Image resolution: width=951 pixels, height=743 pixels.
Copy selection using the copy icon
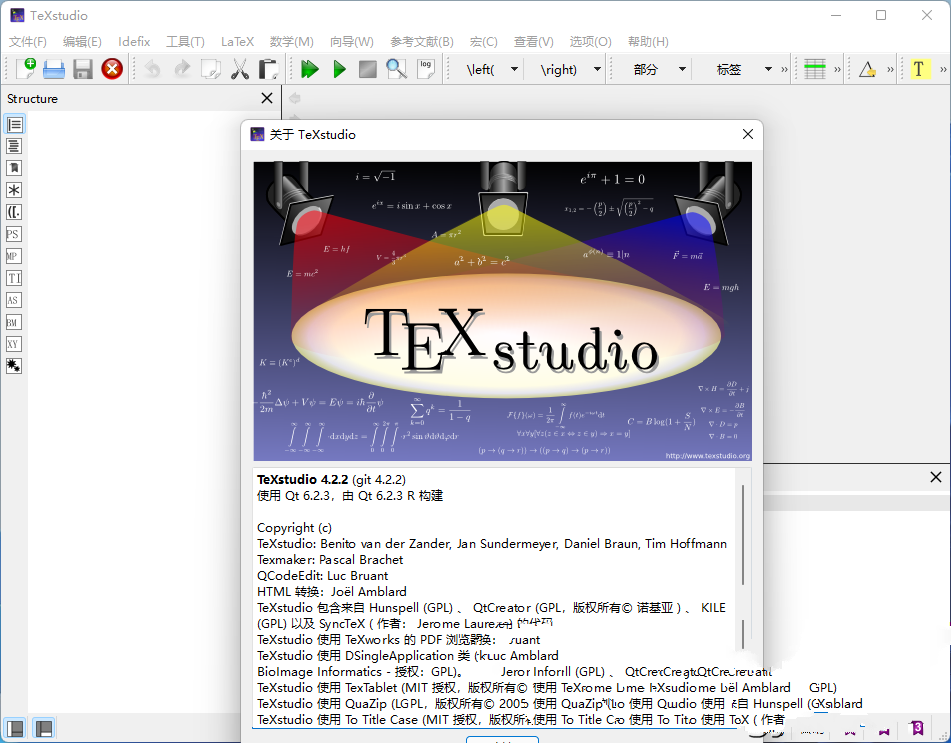coord(210,69)
